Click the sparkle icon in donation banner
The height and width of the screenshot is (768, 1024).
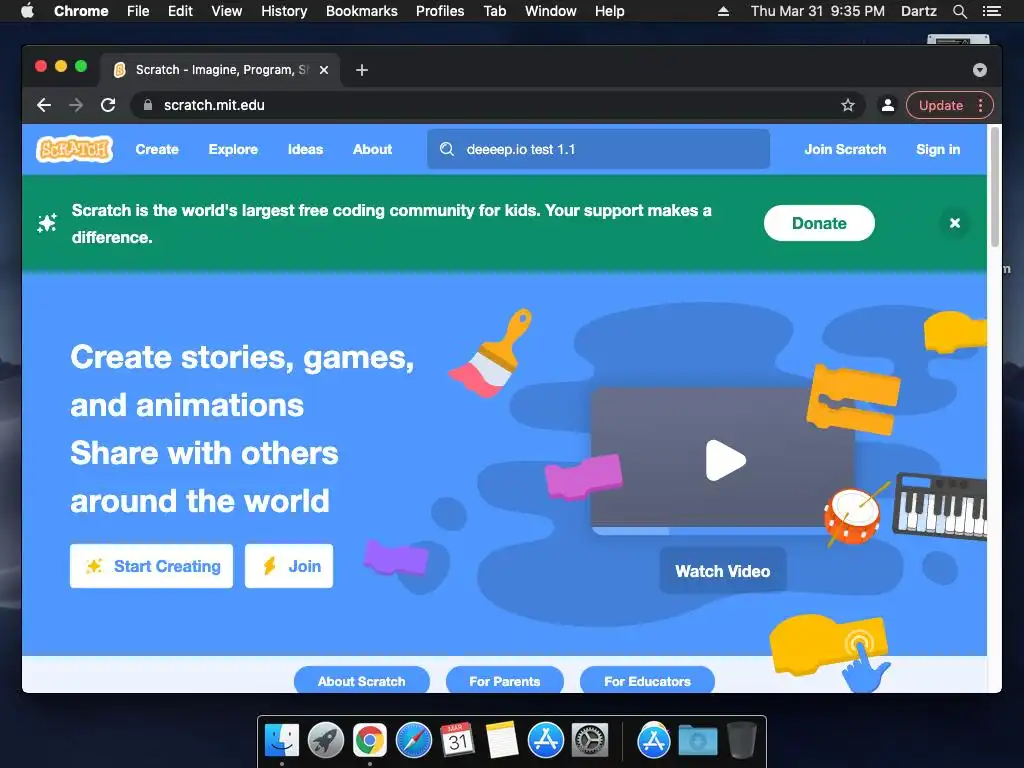click(46, 223)
